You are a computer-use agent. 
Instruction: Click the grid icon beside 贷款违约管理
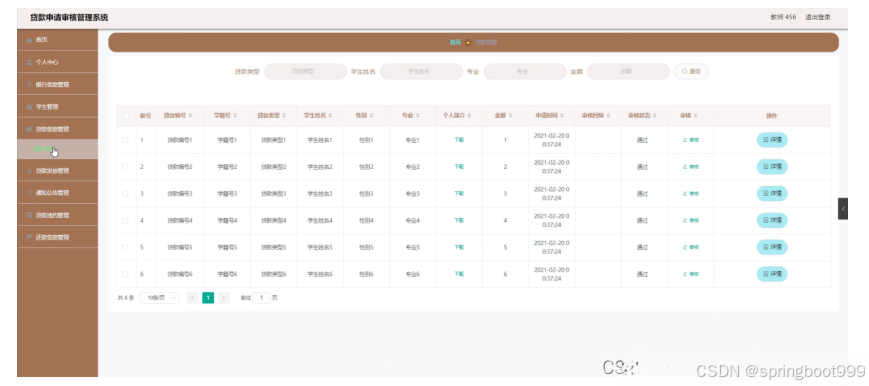click(x=29, y=215)
